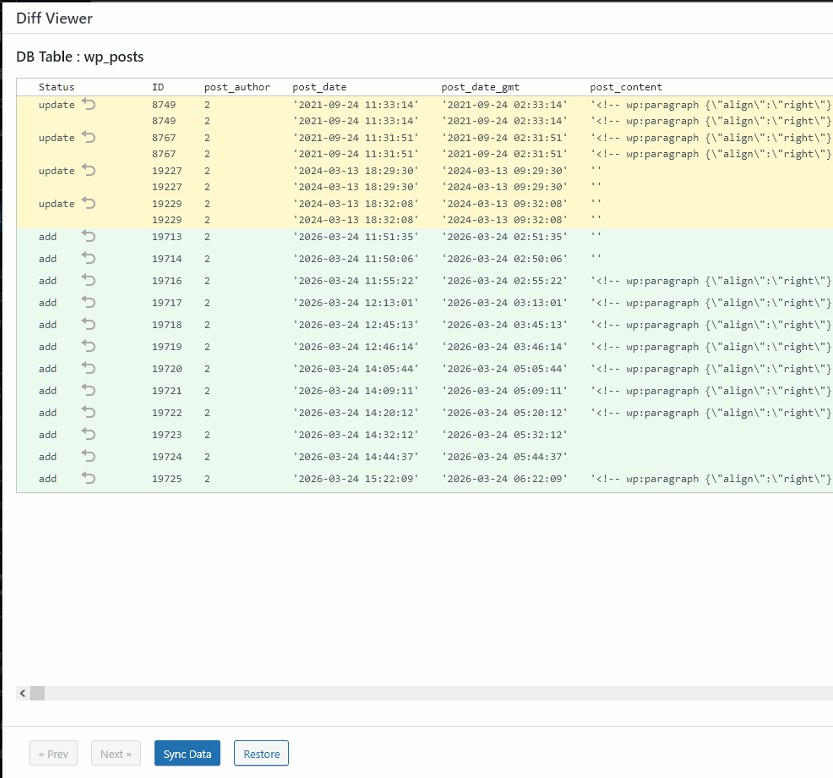
Task: Click the post_content column header
Action: pos(626,87)
